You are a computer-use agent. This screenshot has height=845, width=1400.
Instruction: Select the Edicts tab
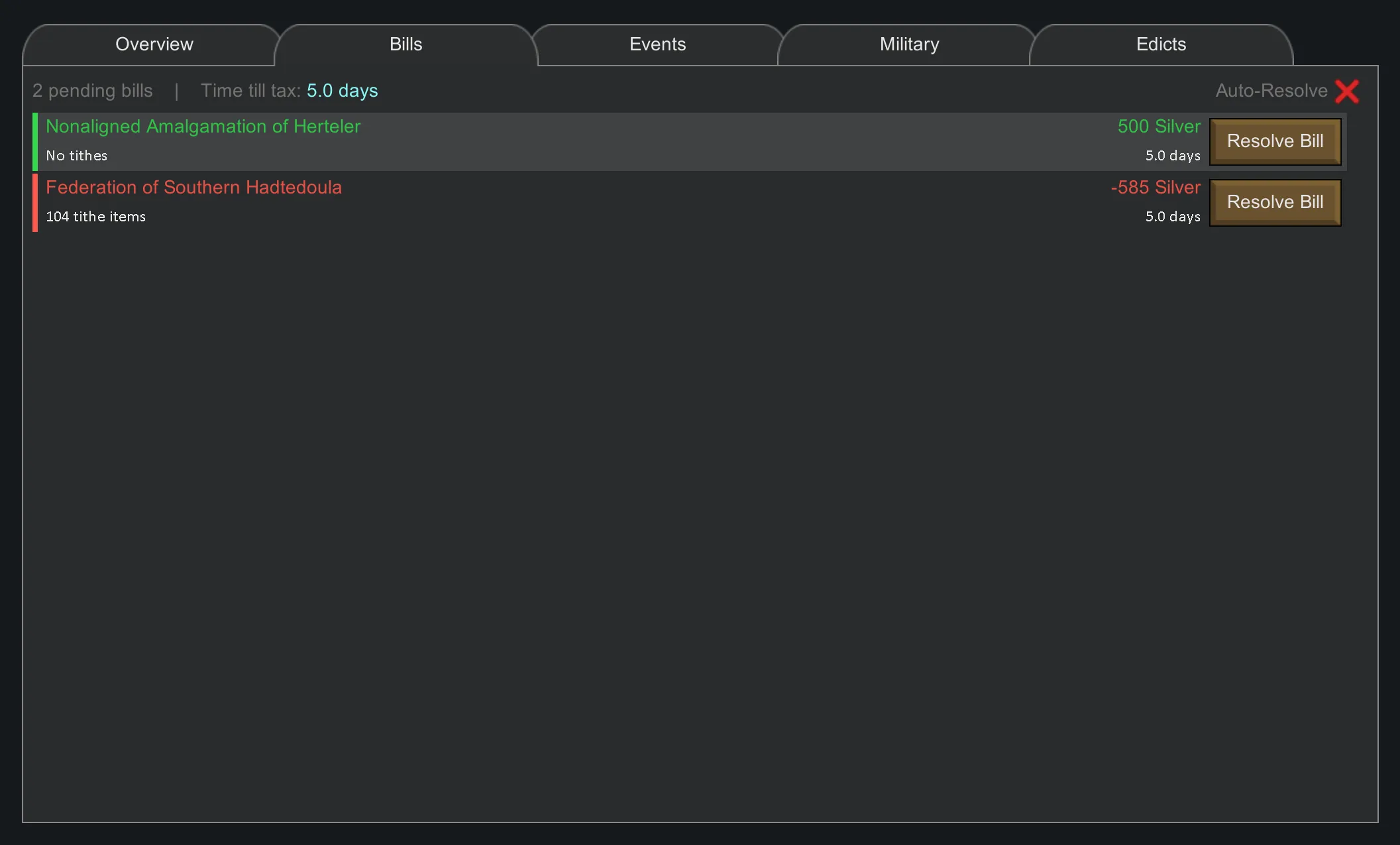1161,44
